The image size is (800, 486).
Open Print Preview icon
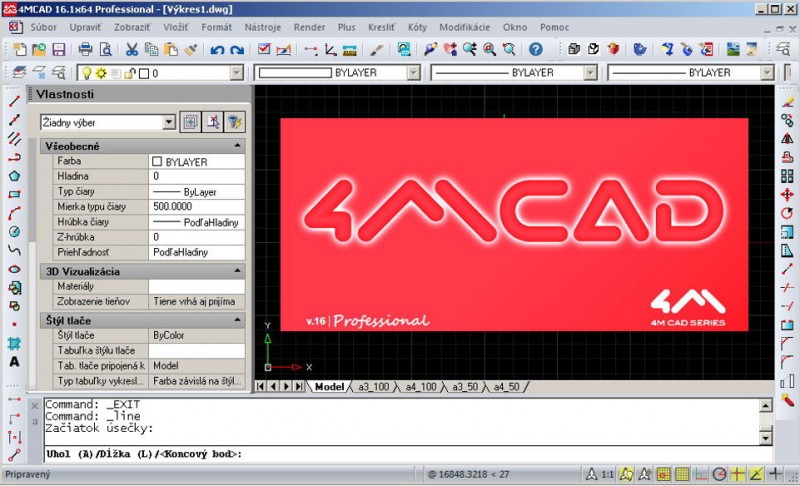(x=105, y=49)
